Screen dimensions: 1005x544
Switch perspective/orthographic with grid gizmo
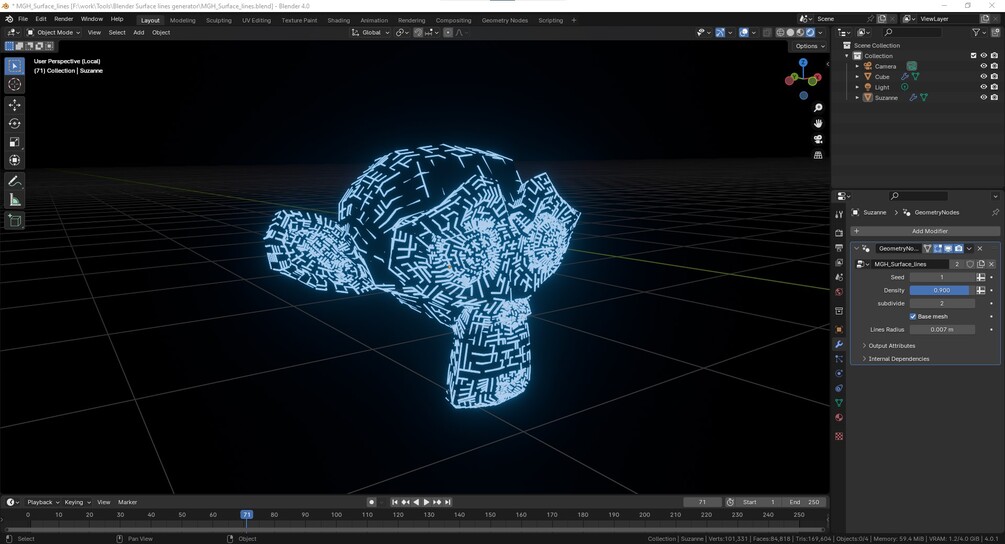(818, 155)
